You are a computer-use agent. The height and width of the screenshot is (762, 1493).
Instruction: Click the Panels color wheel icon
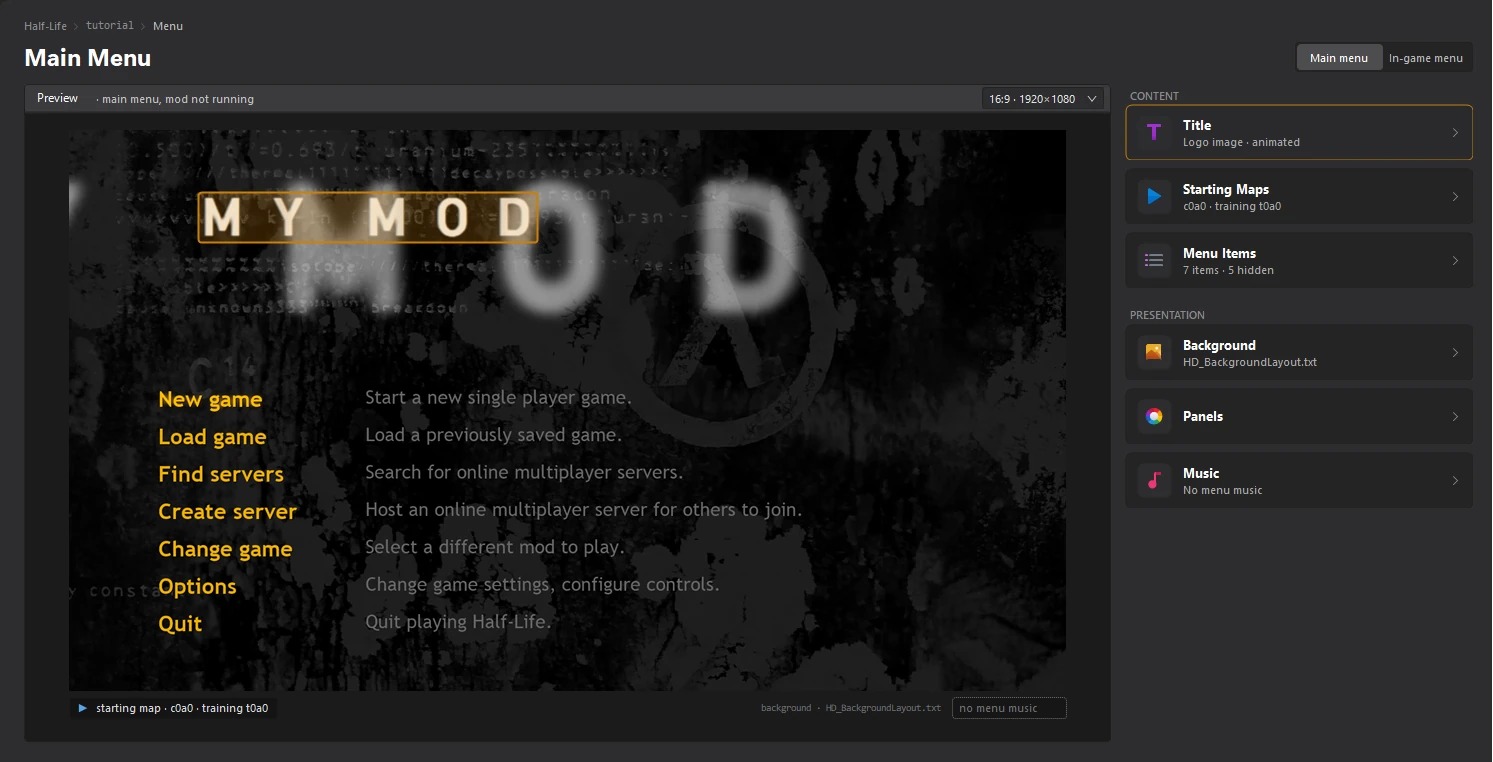[1154, 416]
